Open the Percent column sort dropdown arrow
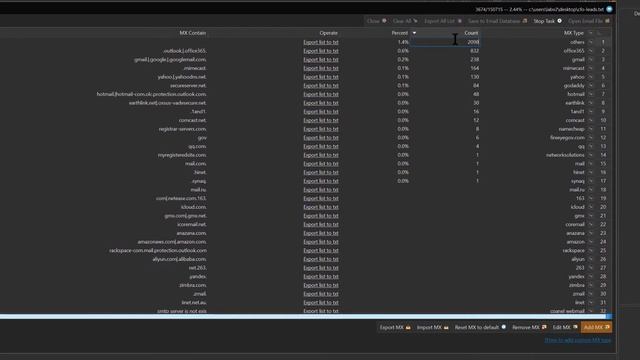Screen dimensions: 640x360 pos(414,33)
